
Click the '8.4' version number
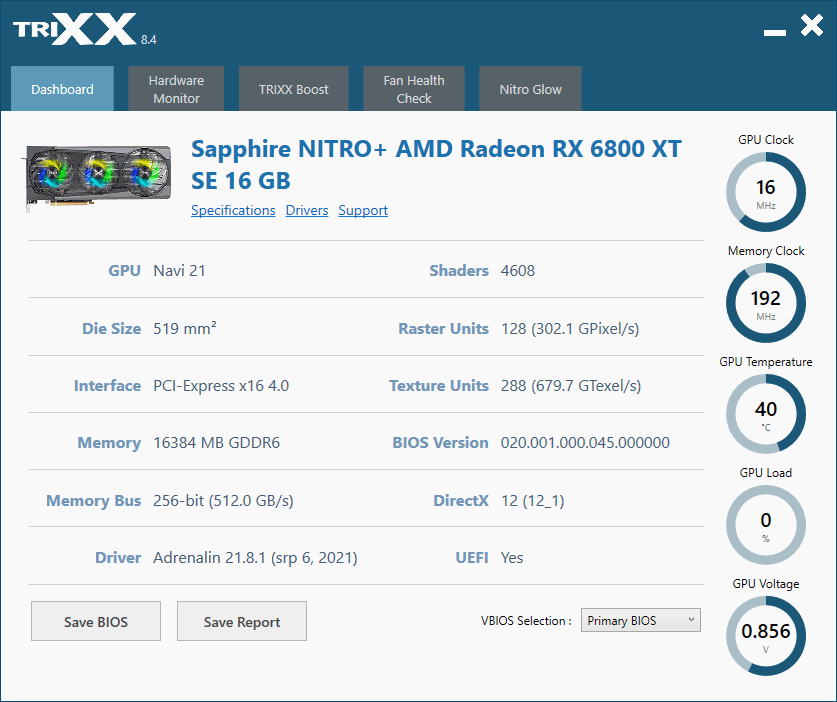[148, 40]
